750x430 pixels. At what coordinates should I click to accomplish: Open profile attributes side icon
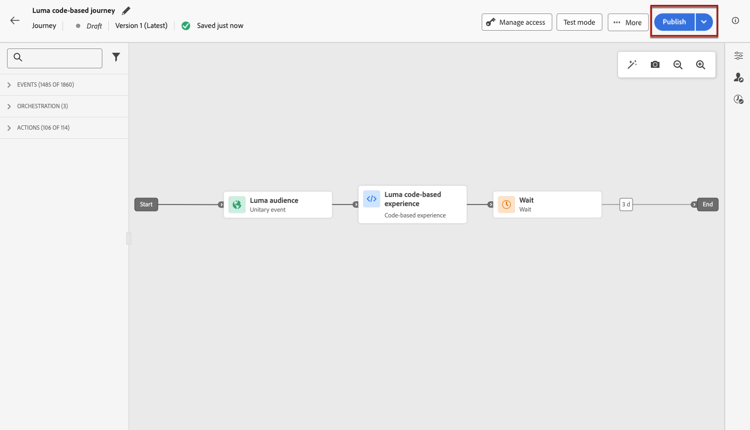[739, 77]
